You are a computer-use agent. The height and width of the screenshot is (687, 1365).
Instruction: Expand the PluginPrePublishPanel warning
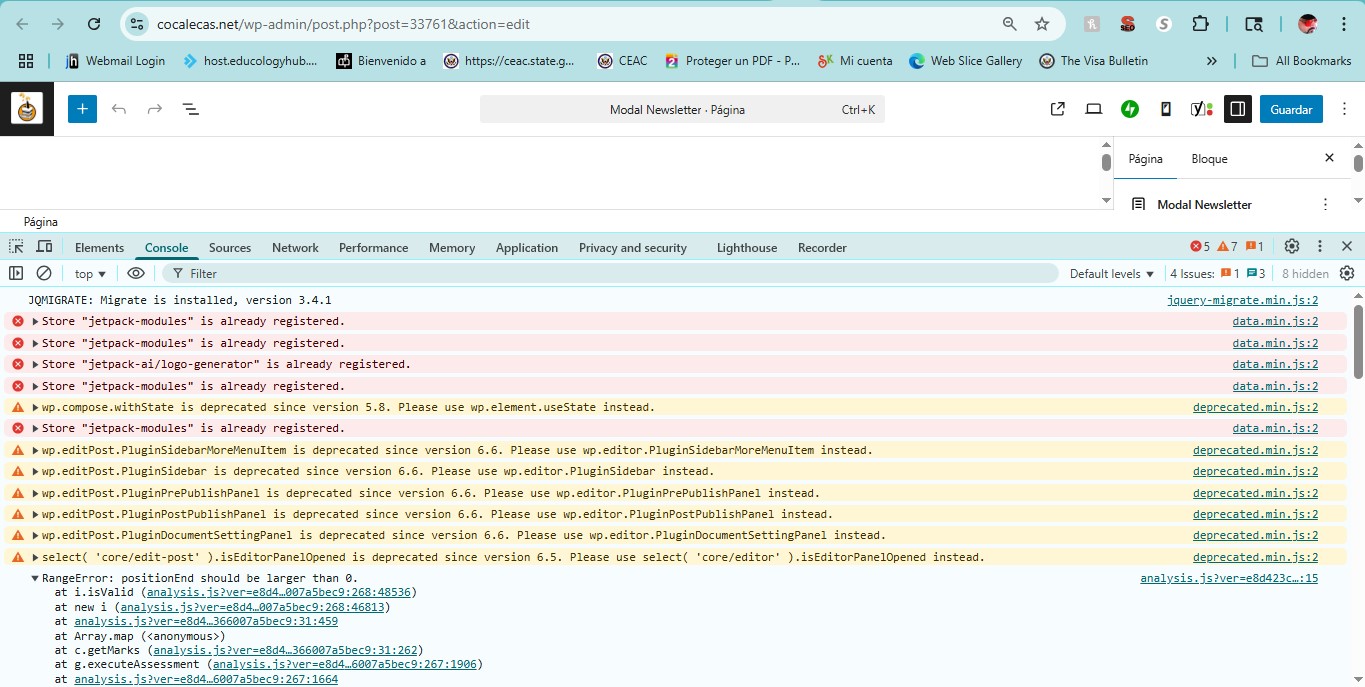click(x=36, y=493)
